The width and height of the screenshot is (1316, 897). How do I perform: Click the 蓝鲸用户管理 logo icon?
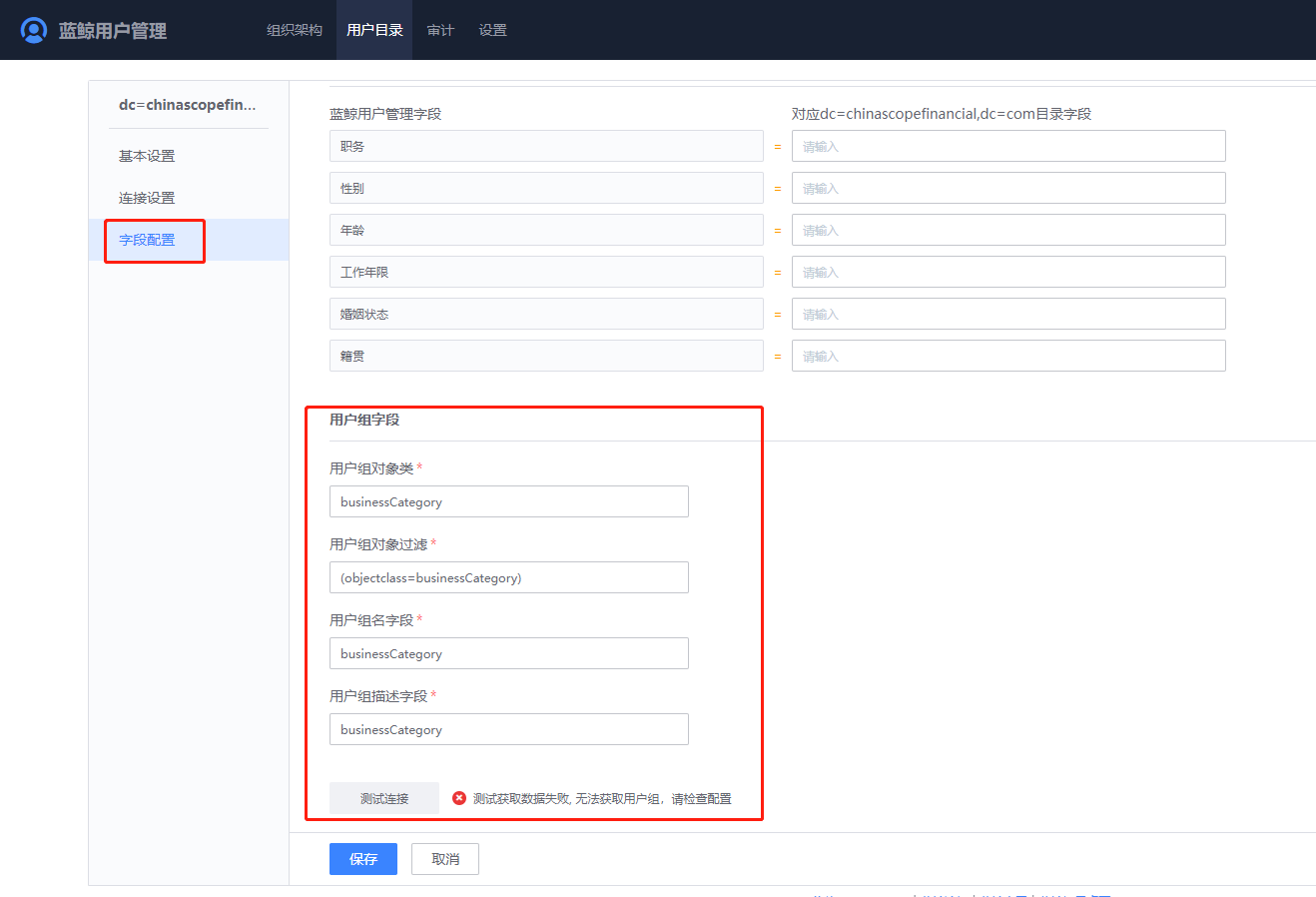(34, 29)
